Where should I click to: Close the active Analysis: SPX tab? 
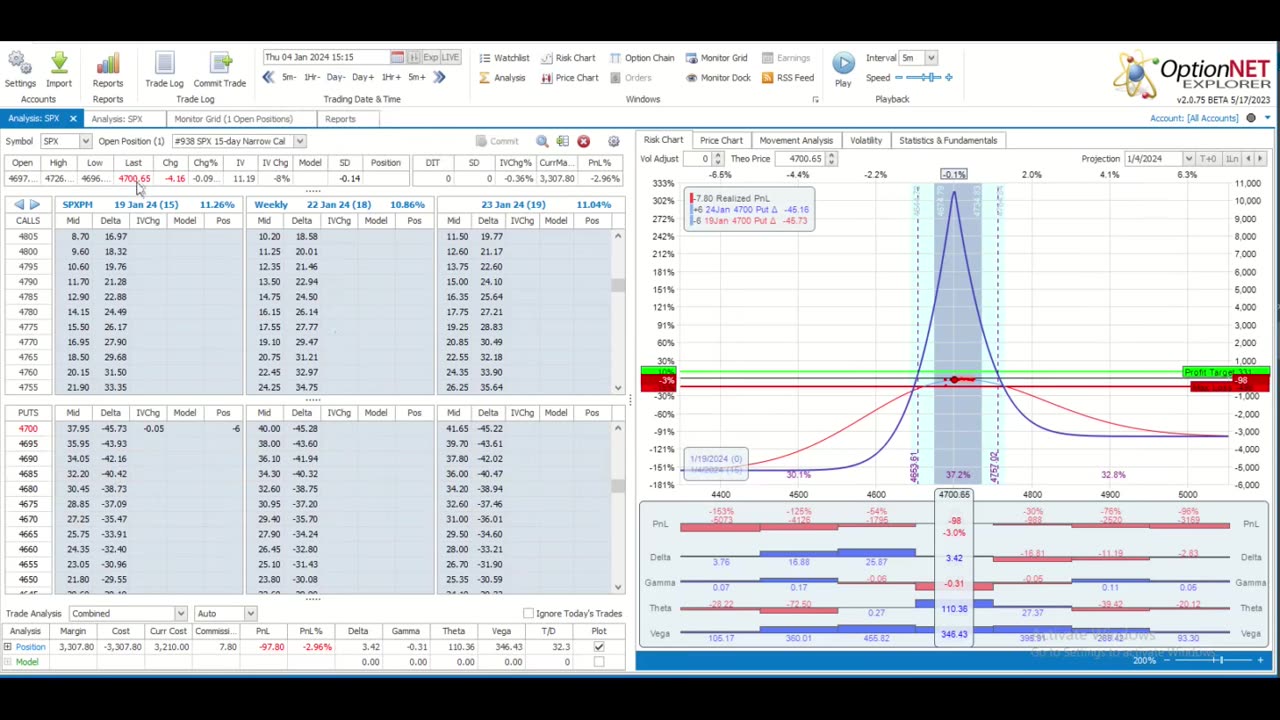[72, 119]
